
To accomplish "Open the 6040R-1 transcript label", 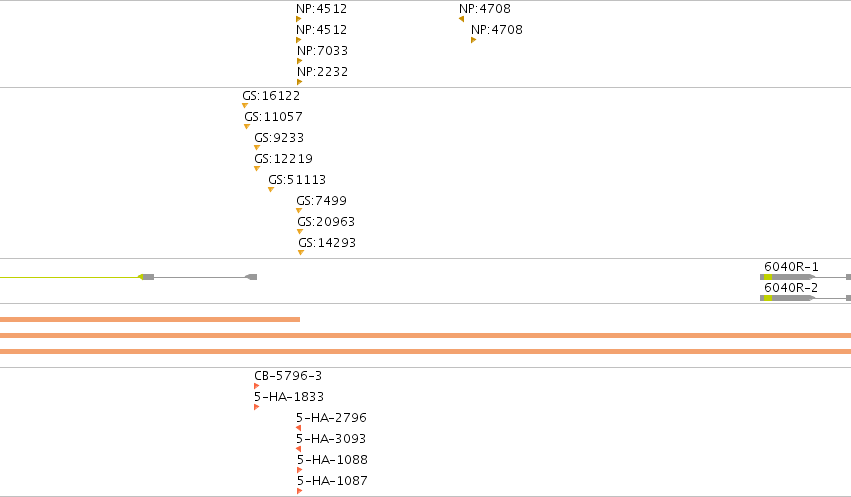I will (x=791, y=267).
